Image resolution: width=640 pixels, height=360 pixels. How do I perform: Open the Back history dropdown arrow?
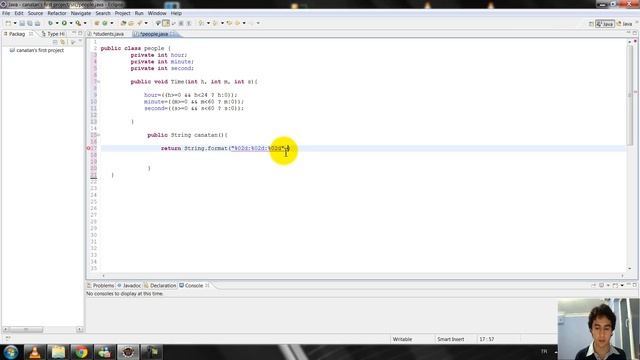pos(244,23)
